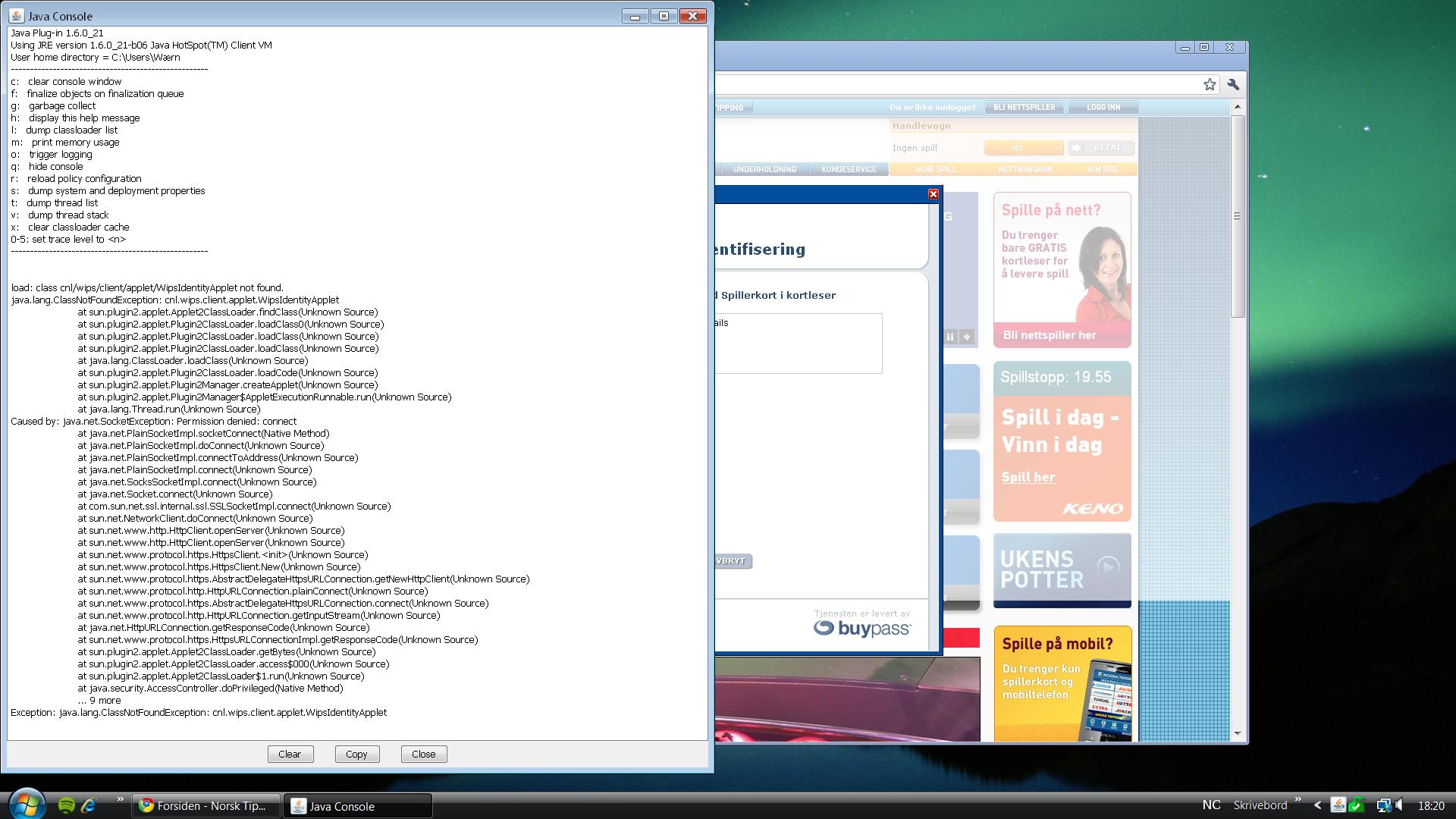Image resolution: width=1456 pixels, height=819 pixels.
Task: Click the BETAL button in Handlevogn
Action: [1101, 148]
